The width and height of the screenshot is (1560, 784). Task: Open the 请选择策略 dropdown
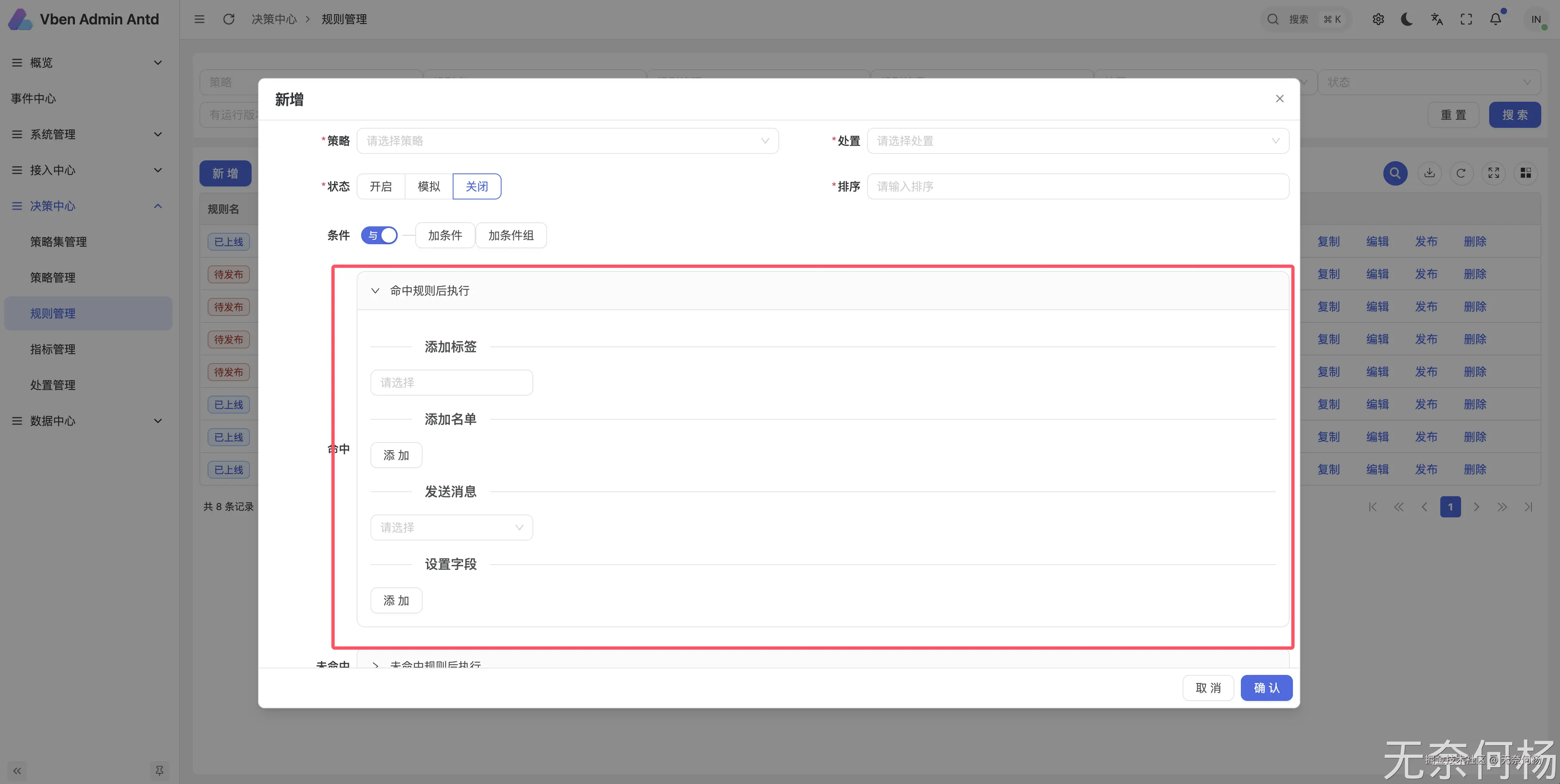[567, 141]
